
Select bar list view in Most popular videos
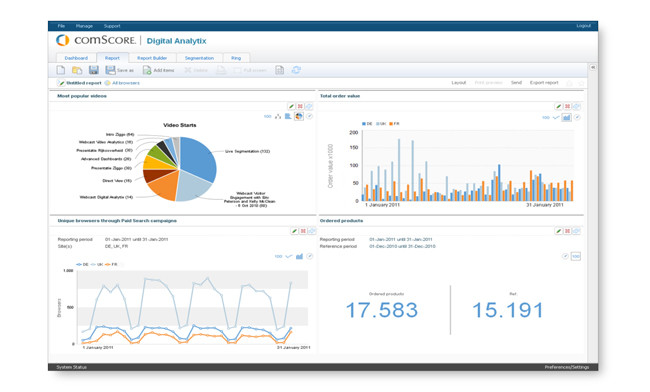coord(288,116)
